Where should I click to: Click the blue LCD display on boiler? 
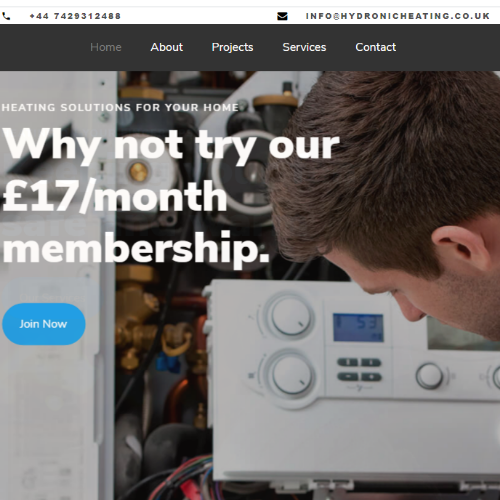[358, 327]
